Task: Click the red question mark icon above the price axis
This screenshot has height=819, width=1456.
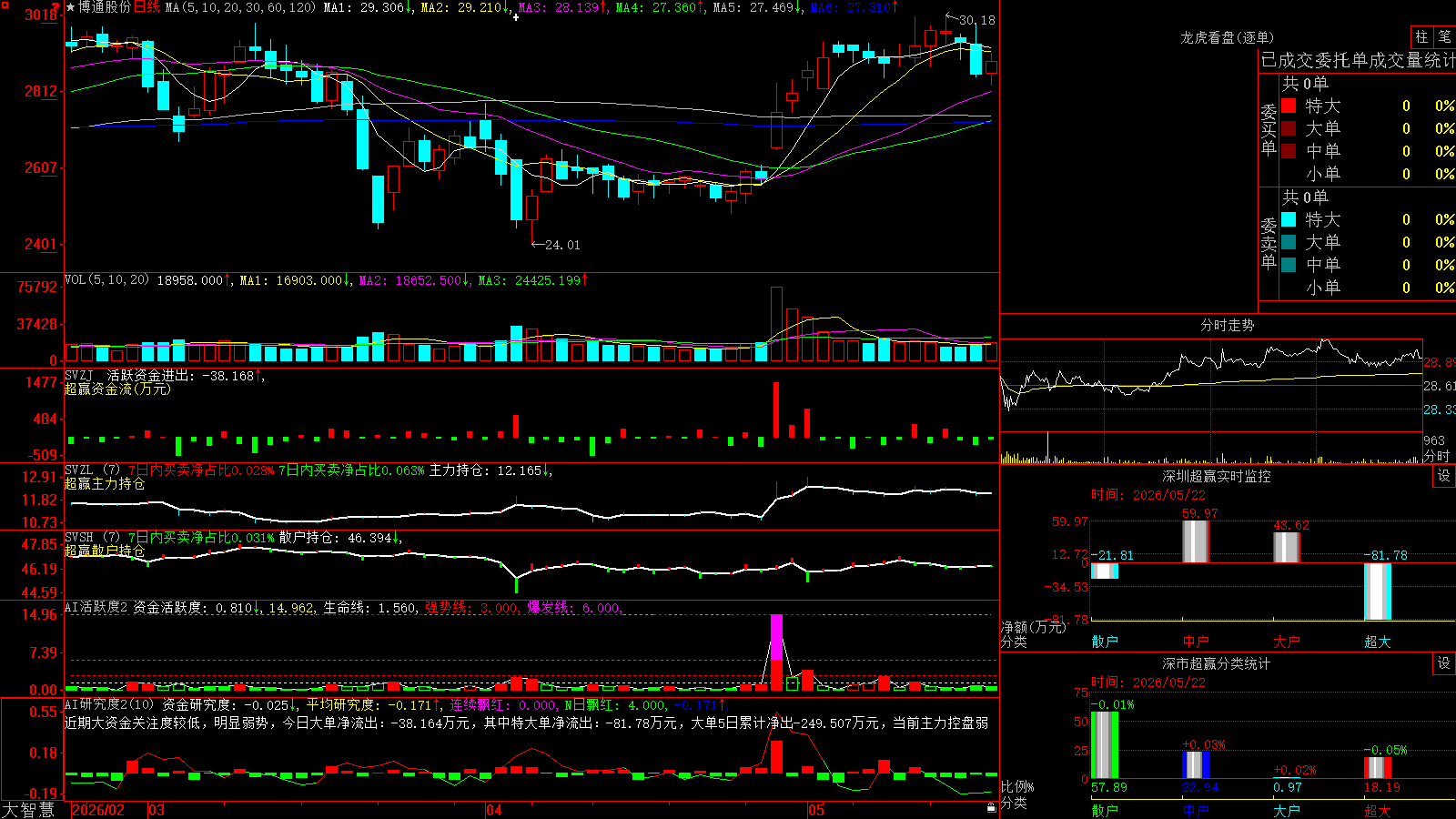Action: click(x=56, y=7)
